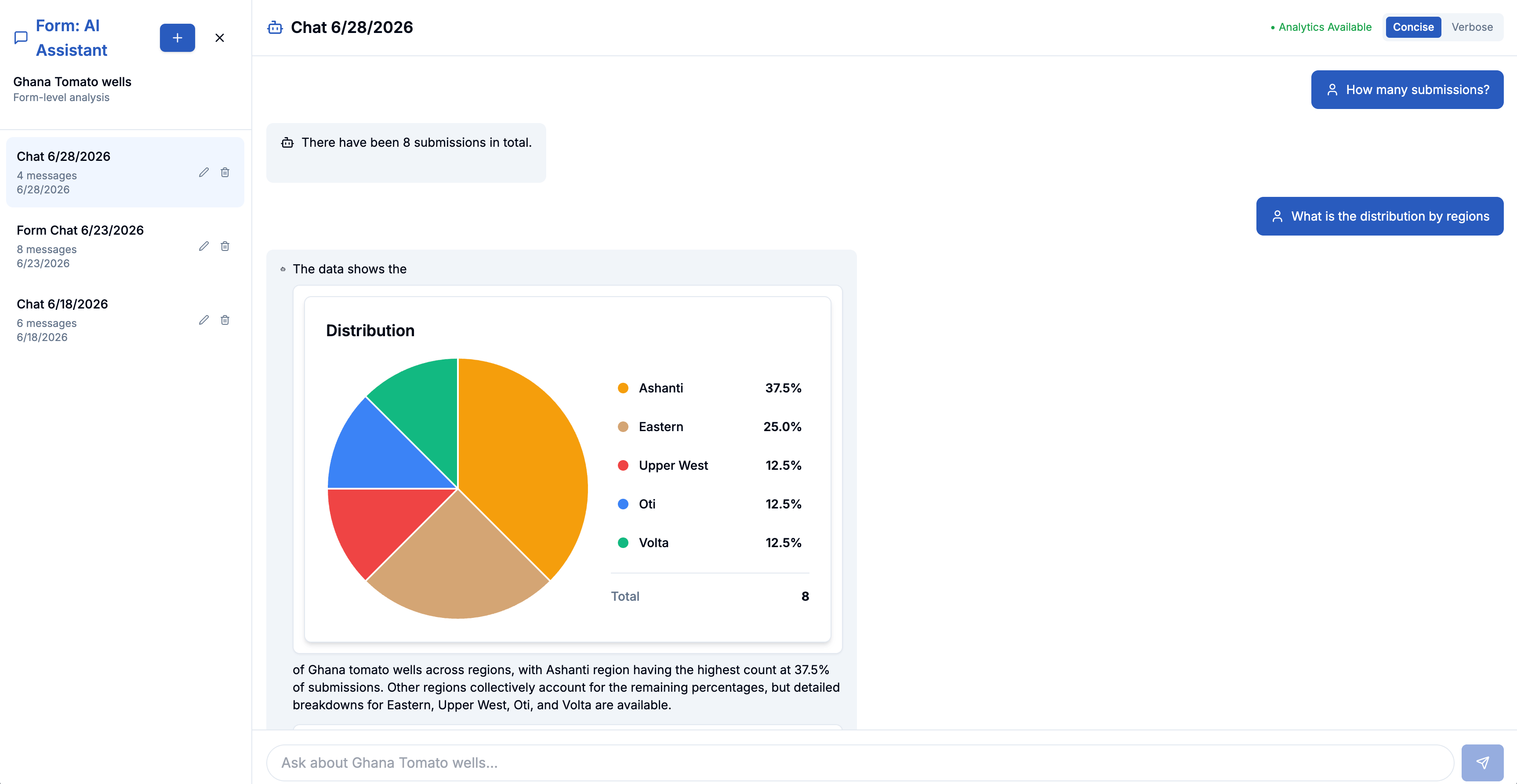The height and width of the screenshot is (784, 1517).
Task: Rename Chat 6/18/2026 with pencil icon
Action: coord(204,320)
